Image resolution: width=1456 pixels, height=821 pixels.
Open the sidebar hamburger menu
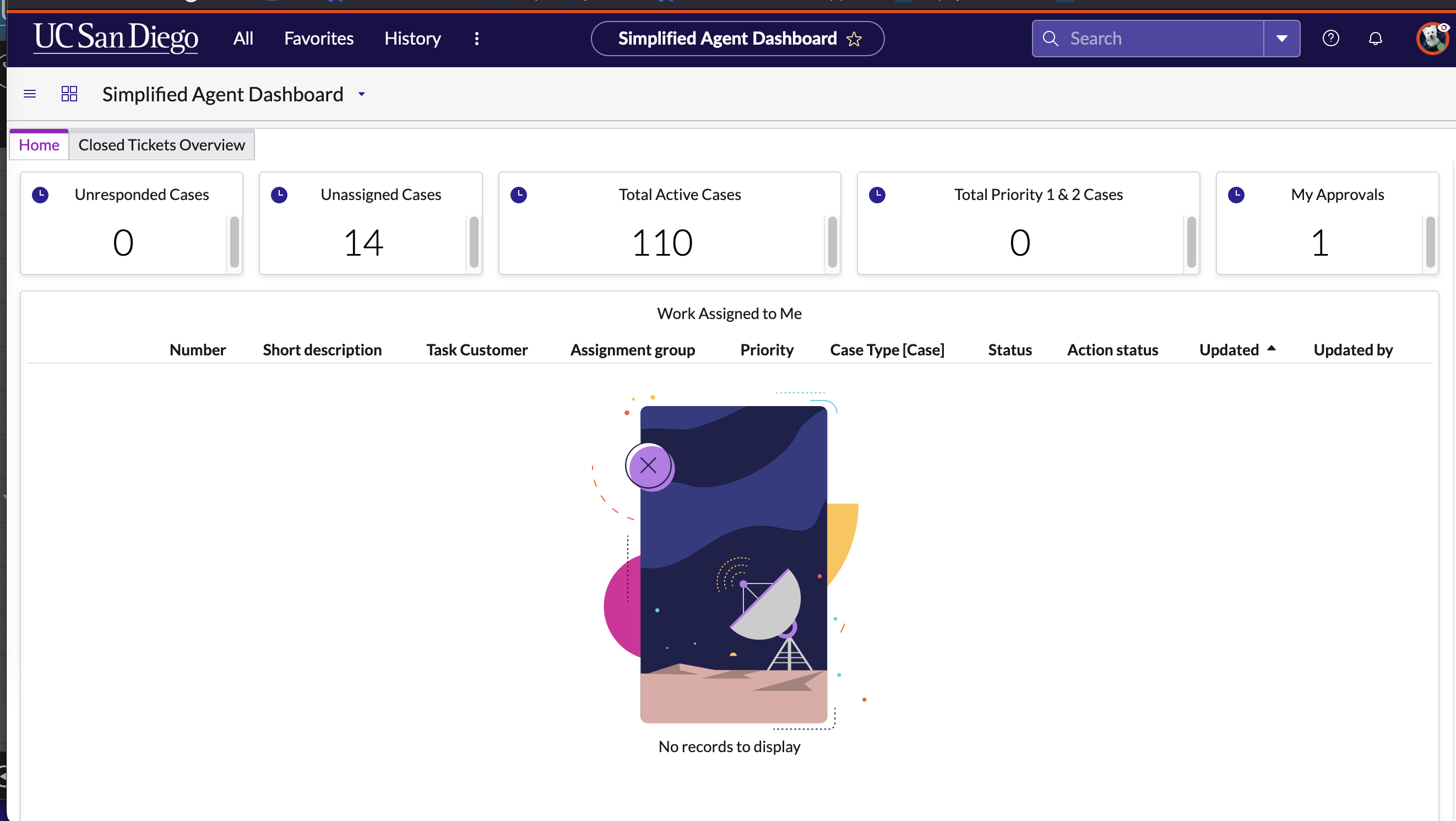pos(29,94)
